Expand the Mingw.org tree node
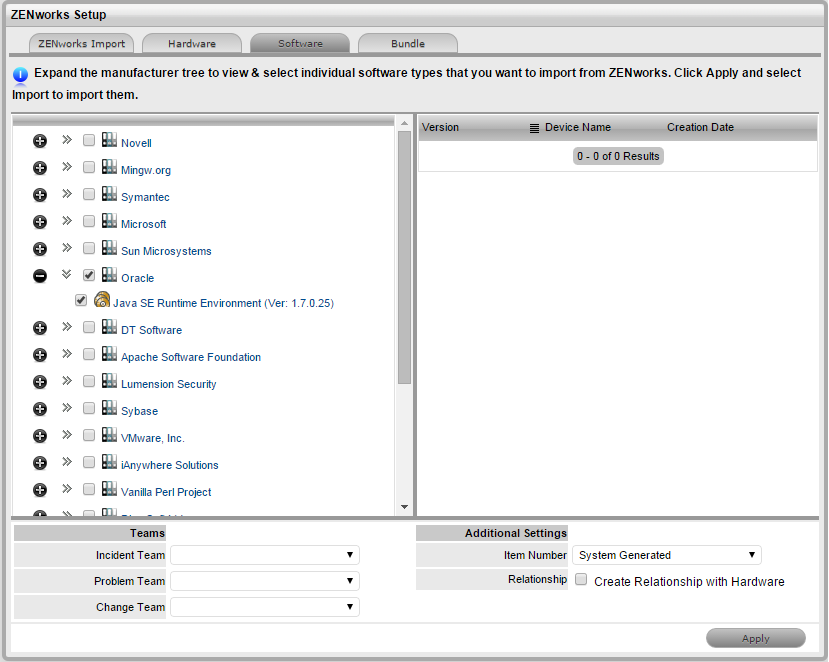The image size is (829, 662). [x=40, y=168]
